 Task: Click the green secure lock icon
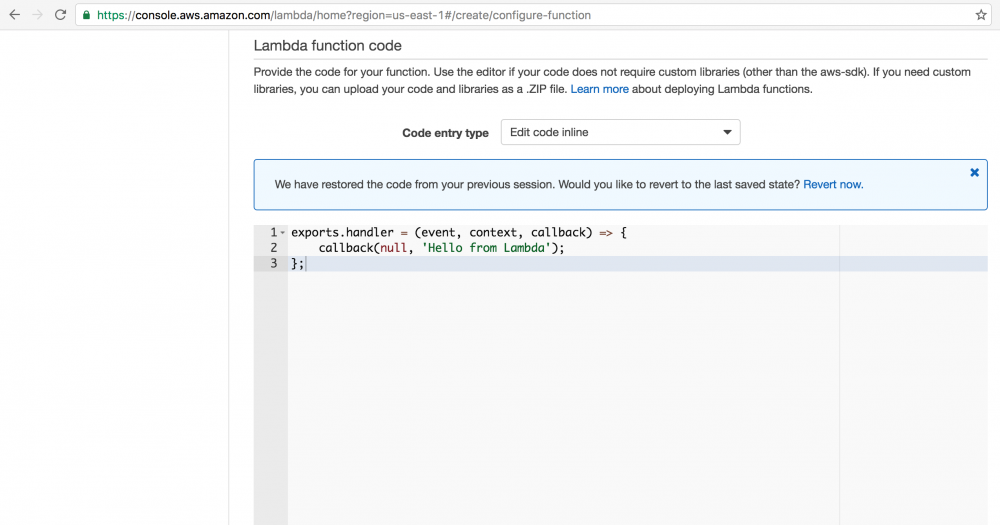pyautogui.click(x=87, y=15)
